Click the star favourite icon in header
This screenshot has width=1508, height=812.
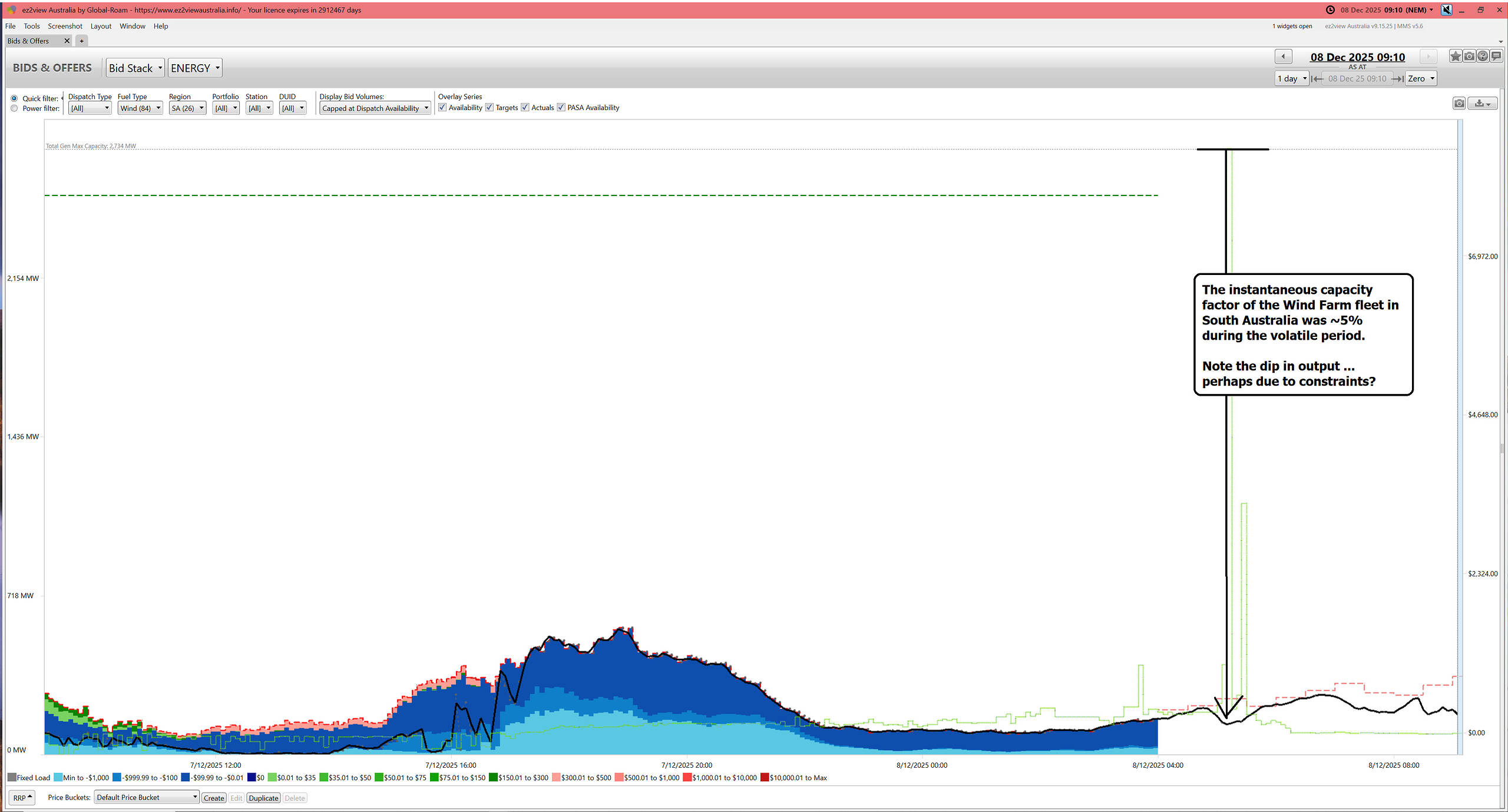[x=1456, y=57]
